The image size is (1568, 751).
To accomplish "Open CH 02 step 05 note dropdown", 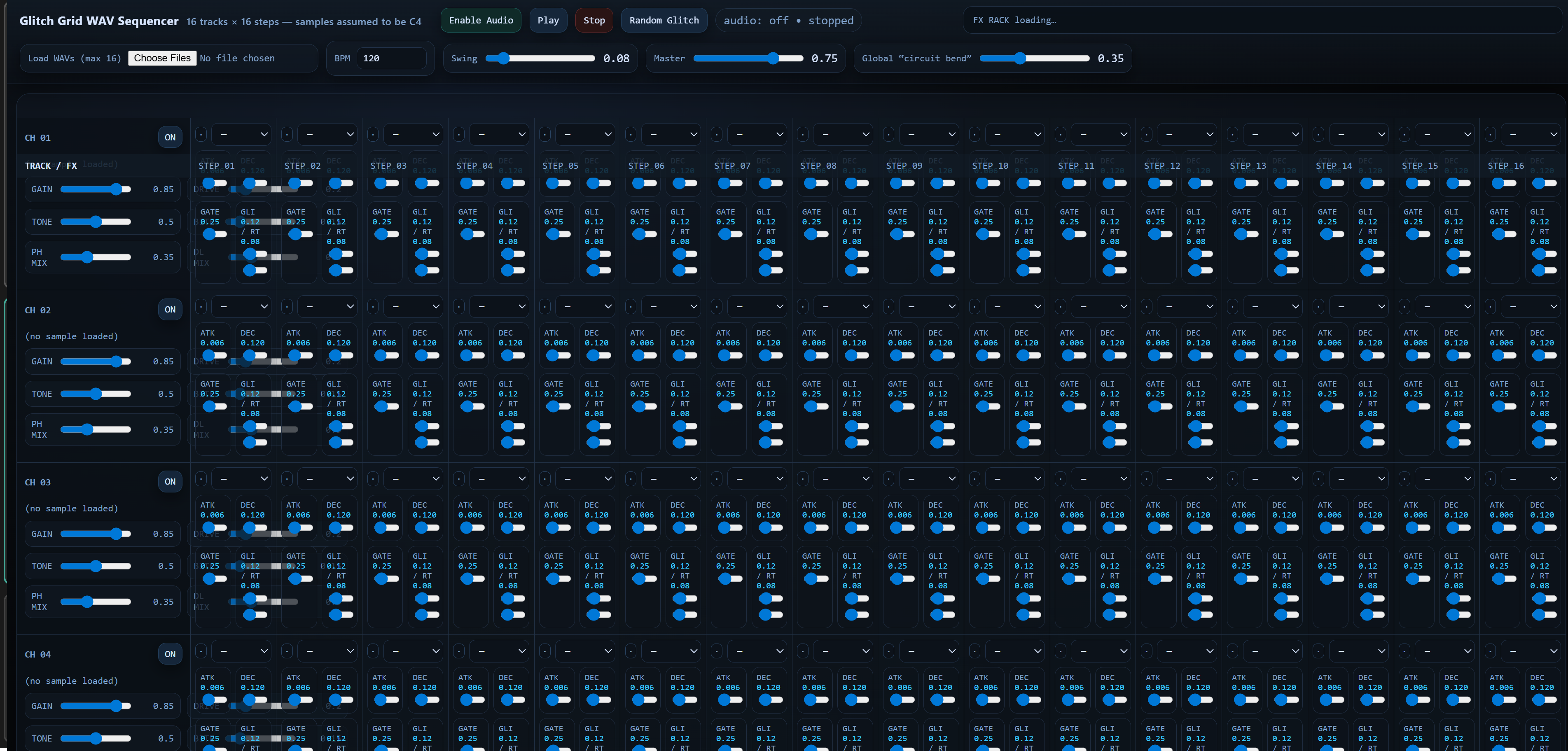I will [586, 307].
